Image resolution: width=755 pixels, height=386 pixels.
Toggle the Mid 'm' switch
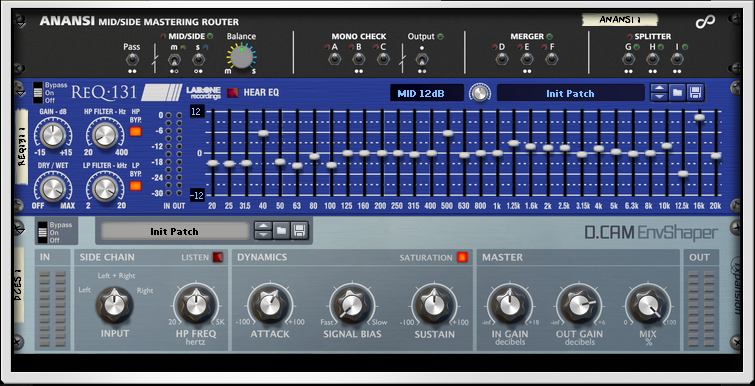point(174,60)
